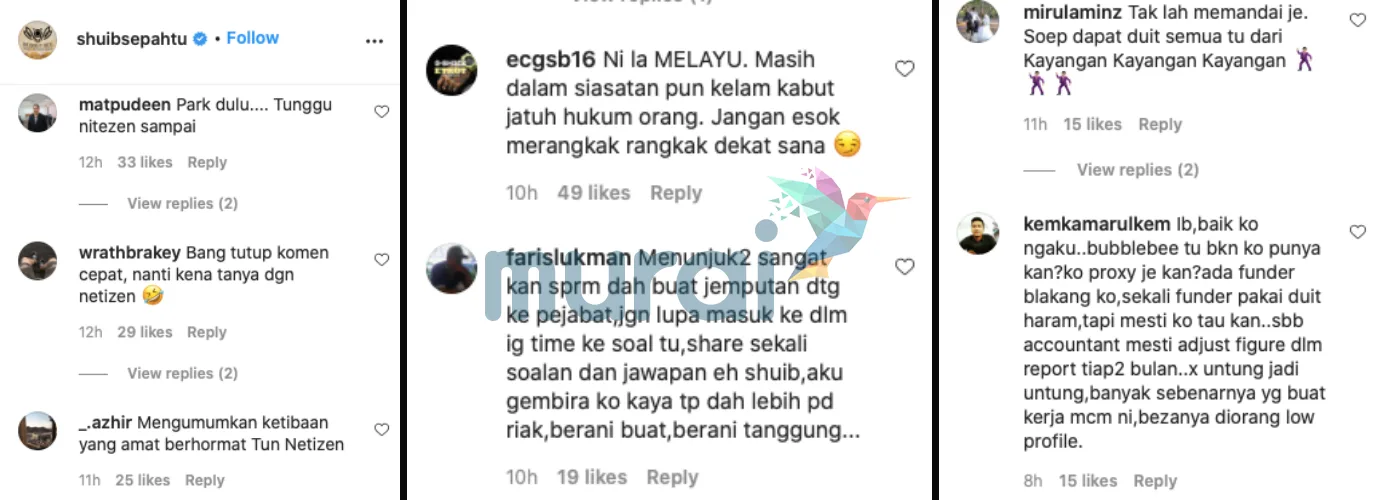Tap the heart icon on _.azhir's comment
Image resolution: width=1382 pixels, height=500 pixels.
(381, 430)
